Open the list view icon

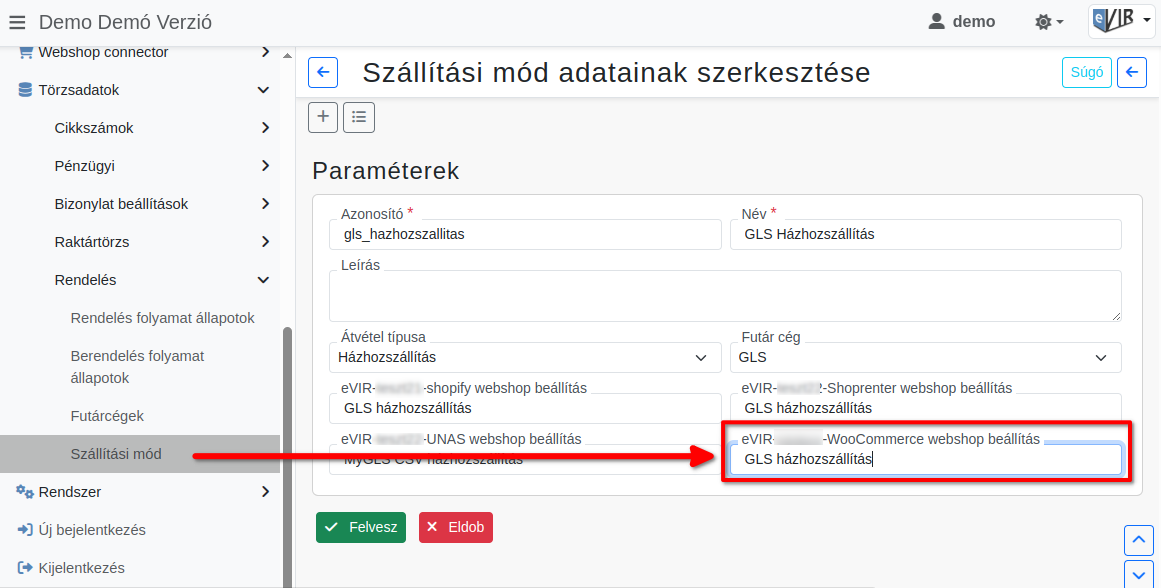[x=359, y=117]
